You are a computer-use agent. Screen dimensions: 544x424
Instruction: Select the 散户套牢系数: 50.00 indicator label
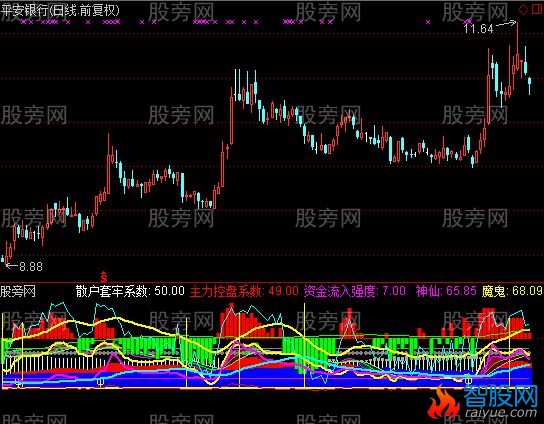point(130,291)
